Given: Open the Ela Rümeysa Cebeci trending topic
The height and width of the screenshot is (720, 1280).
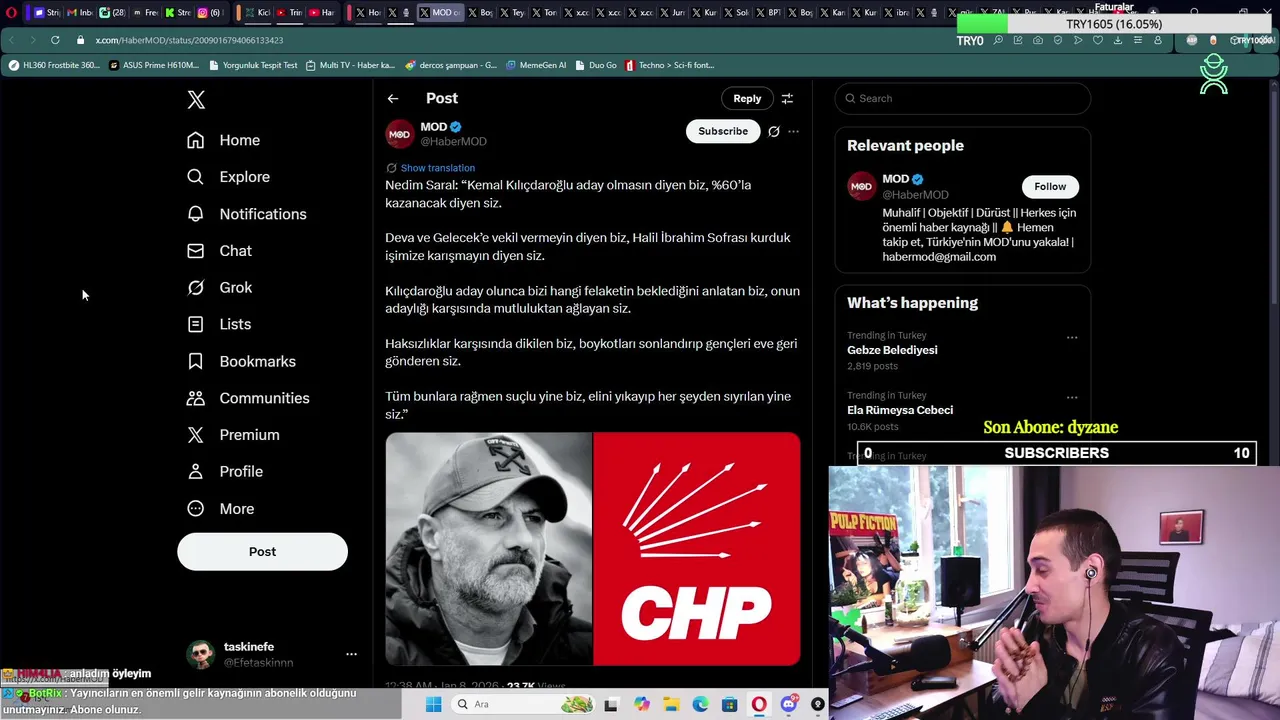Looking at the screenshot, I should [900, 410].
